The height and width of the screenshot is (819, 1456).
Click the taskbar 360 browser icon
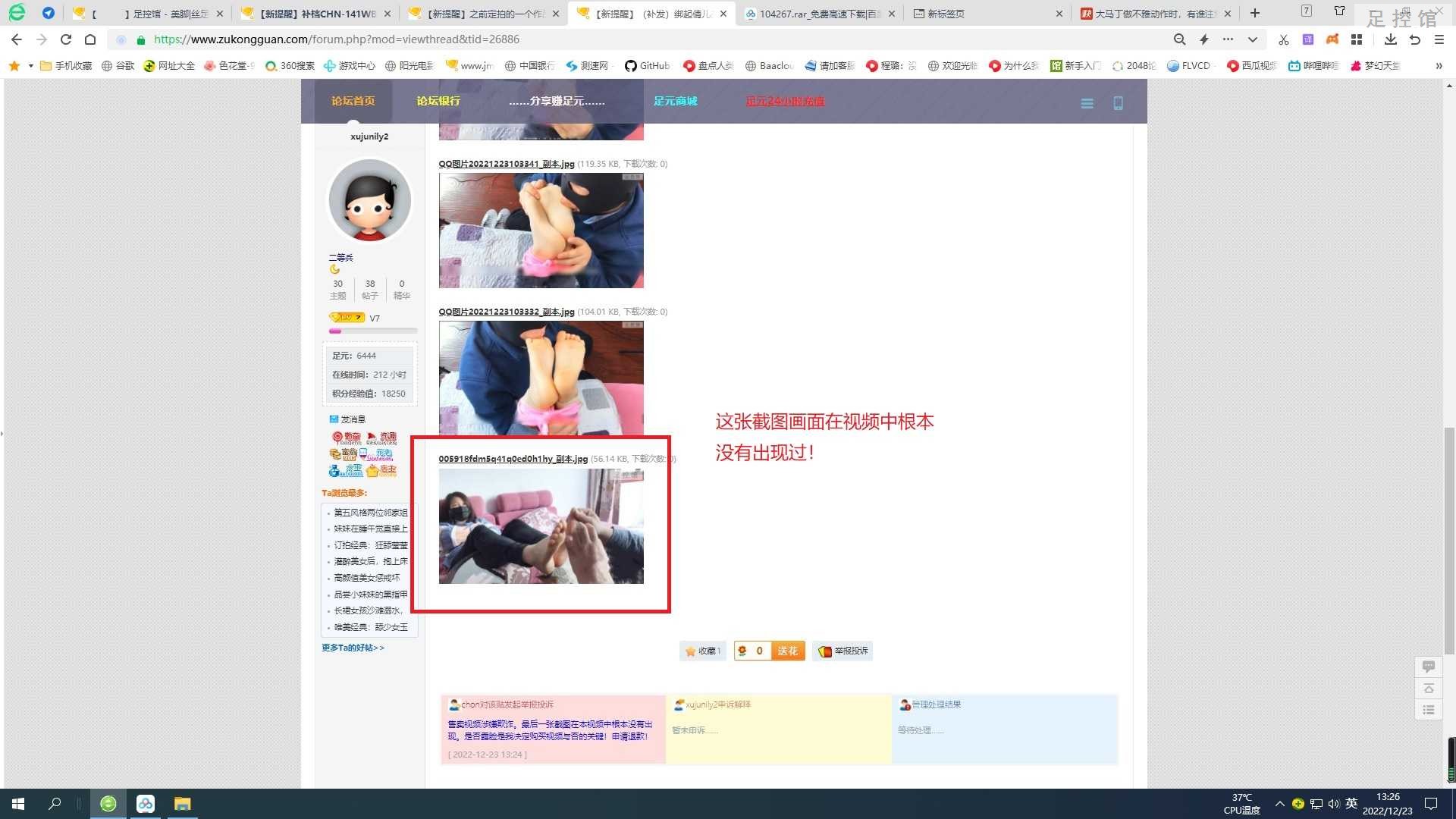click(108, 804)
